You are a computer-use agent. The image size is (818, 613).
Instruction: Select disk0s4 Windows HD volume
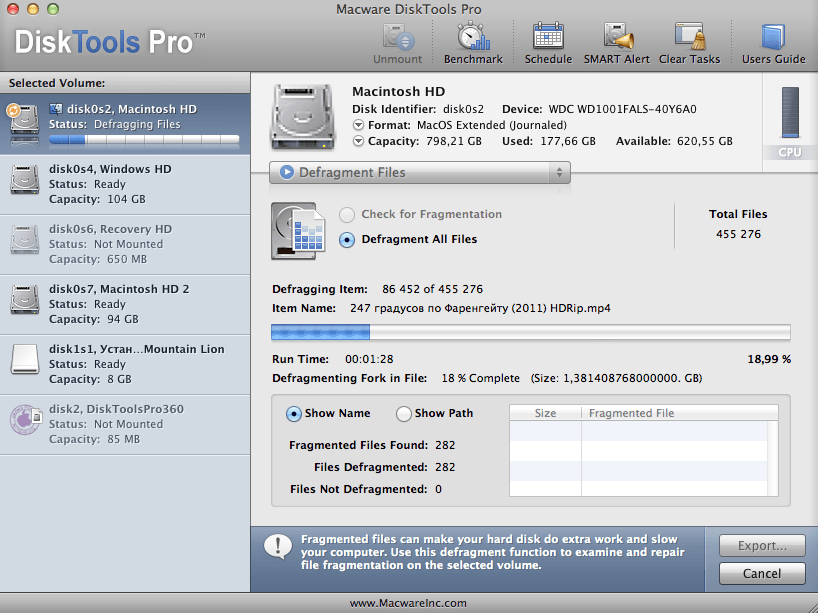125,185
